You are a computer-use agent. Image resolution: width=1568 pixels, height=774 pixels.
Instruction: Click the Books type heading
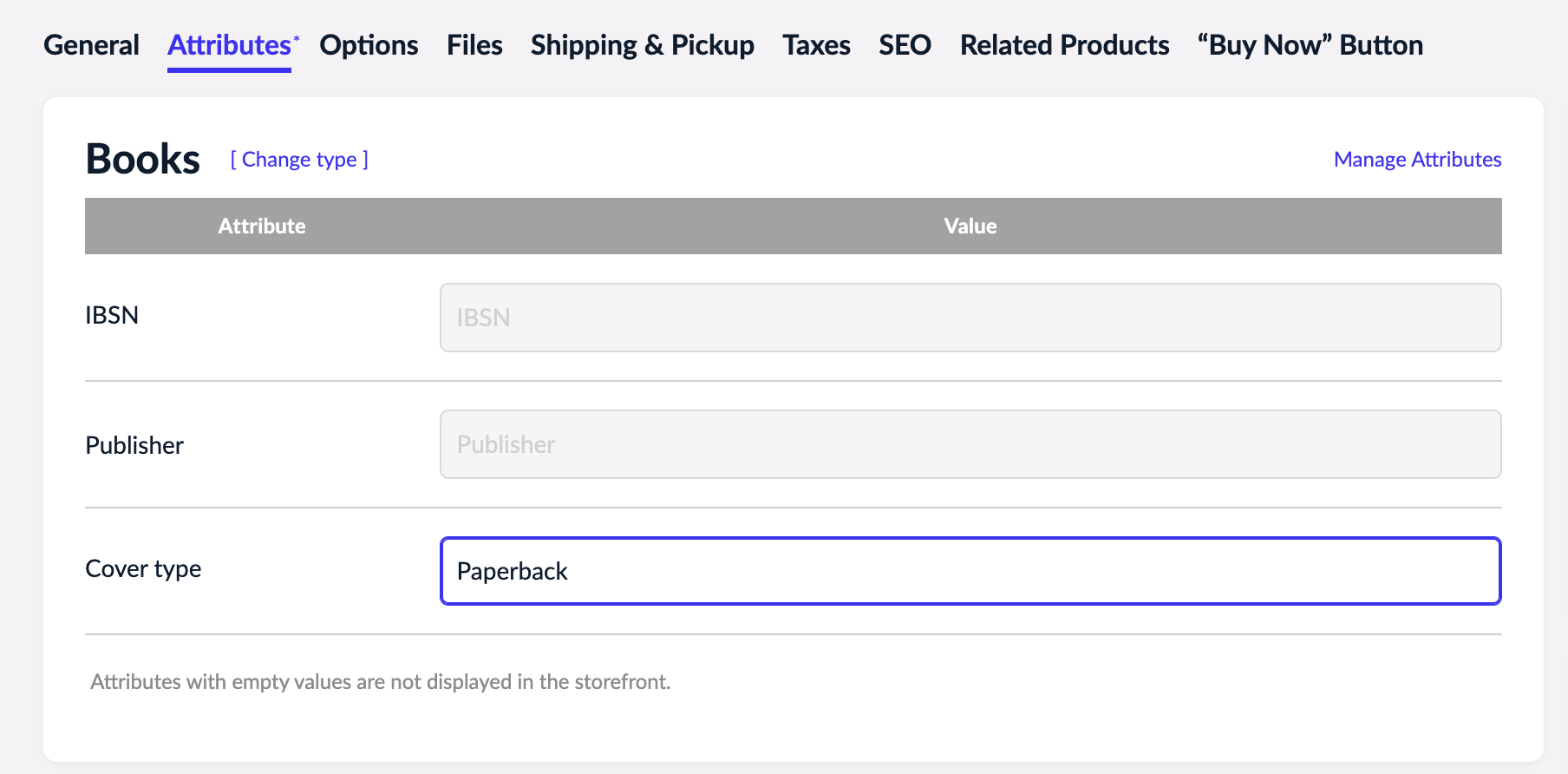141,158
